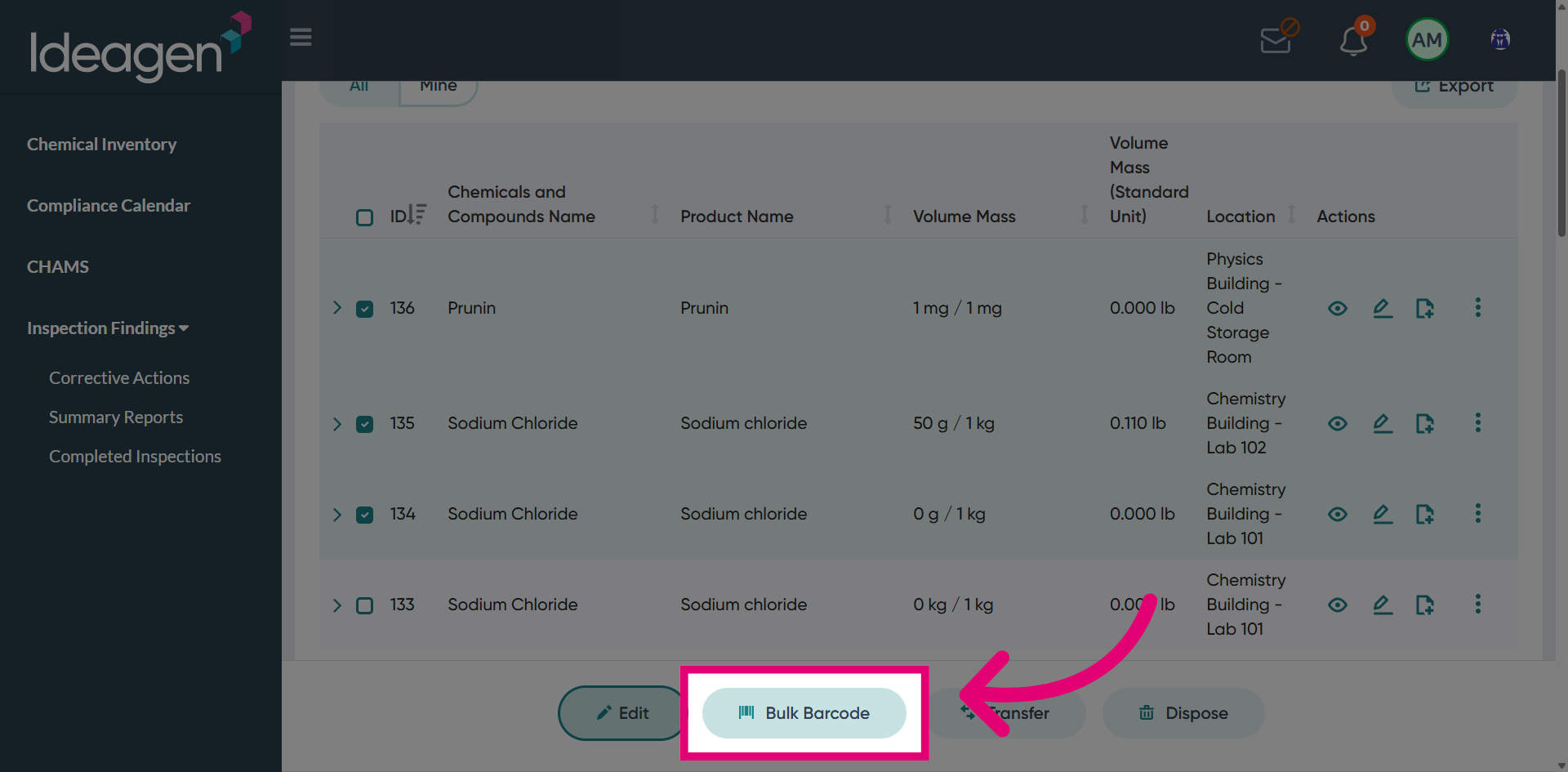The image size is (1568, 772).
Task: Duplicate row 136 with copy icon
Action: click(1425, 308)
